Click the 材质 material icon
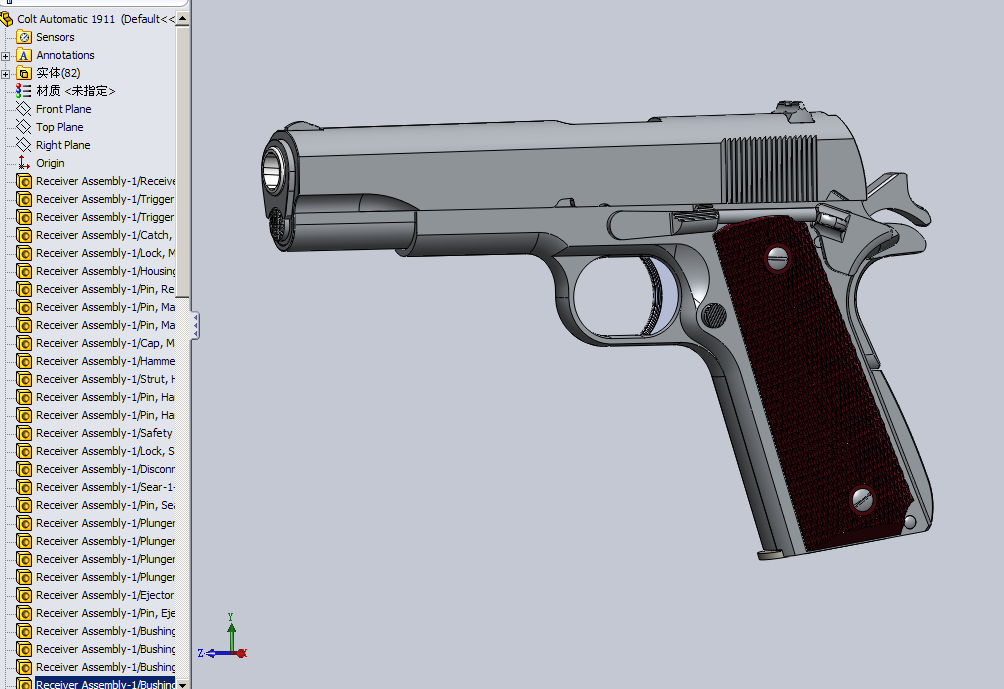 24,91
